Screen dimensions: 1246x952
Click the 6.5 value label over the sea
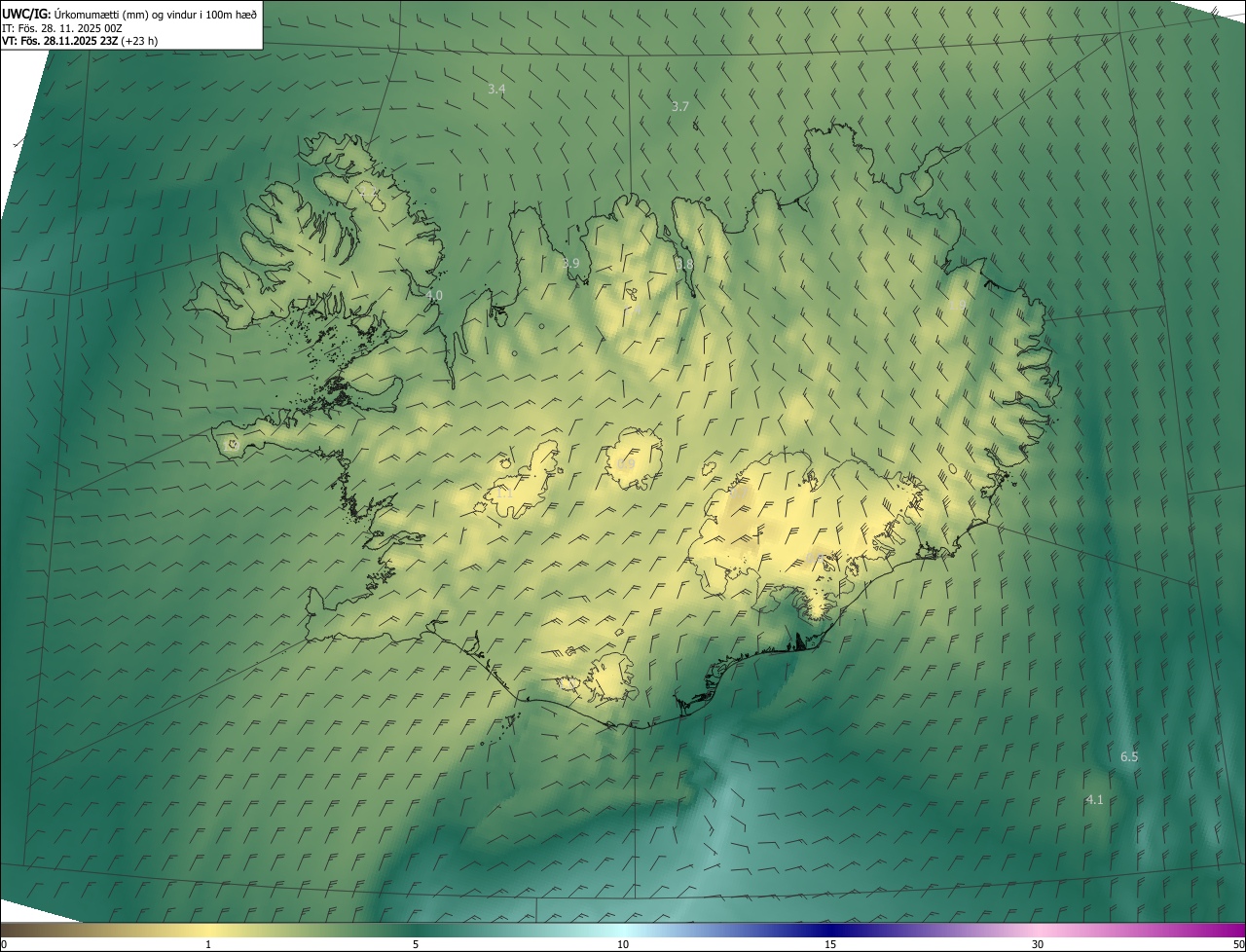pyautogui.click(x=1129, y=756)
